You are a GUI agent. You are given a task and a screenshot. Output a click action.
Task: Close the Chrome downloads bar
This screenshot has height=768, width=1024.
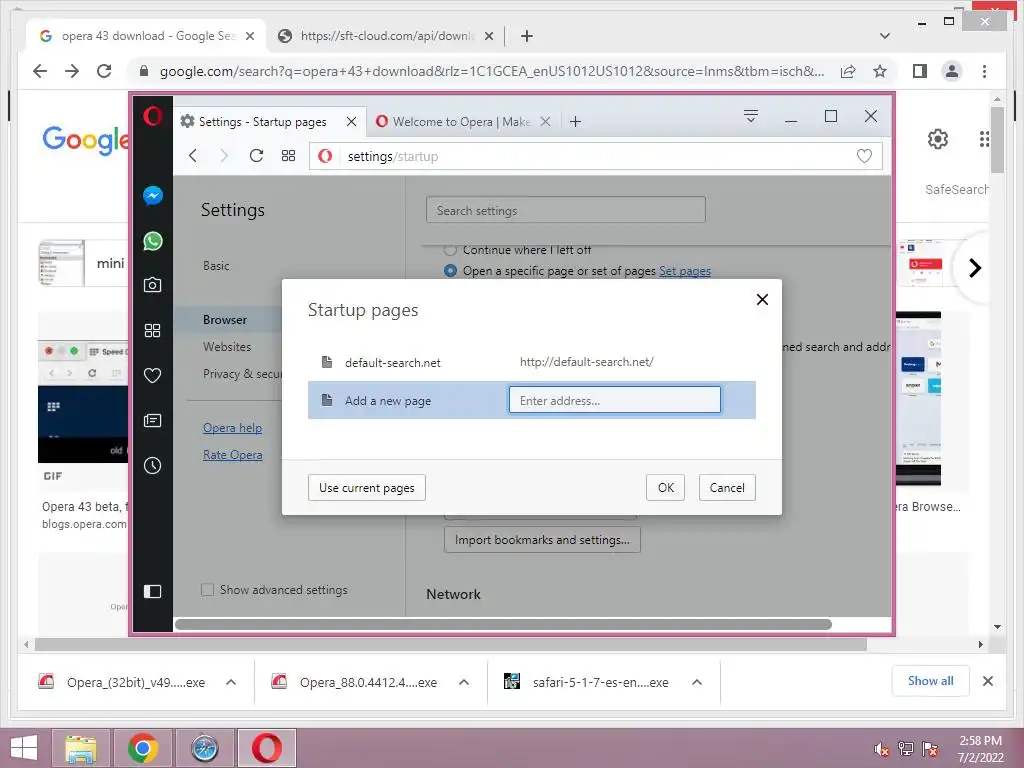click(987, 681)
